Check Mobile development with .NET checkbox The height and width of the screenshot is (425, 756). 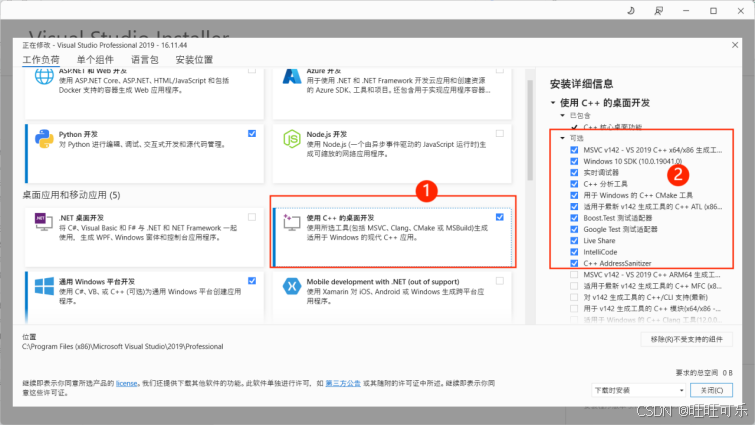[500, 281]
